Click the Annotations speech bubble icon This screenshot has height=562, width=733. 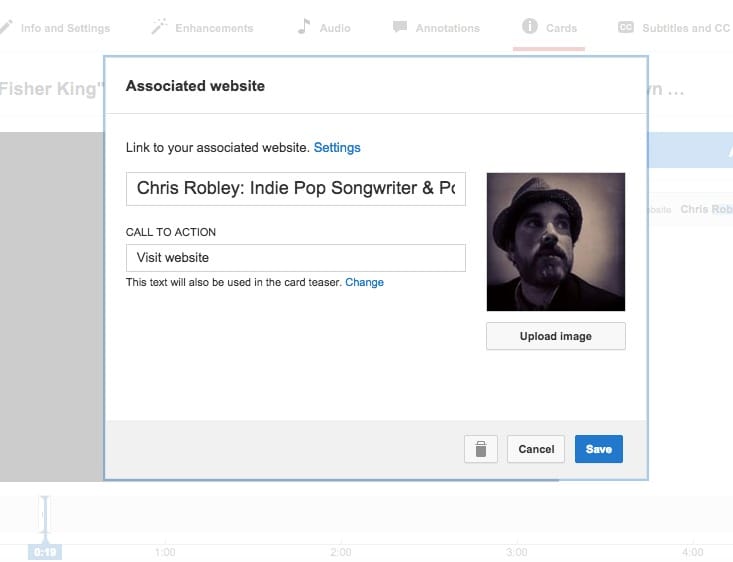pyautogui.click(x=400, y=27)
